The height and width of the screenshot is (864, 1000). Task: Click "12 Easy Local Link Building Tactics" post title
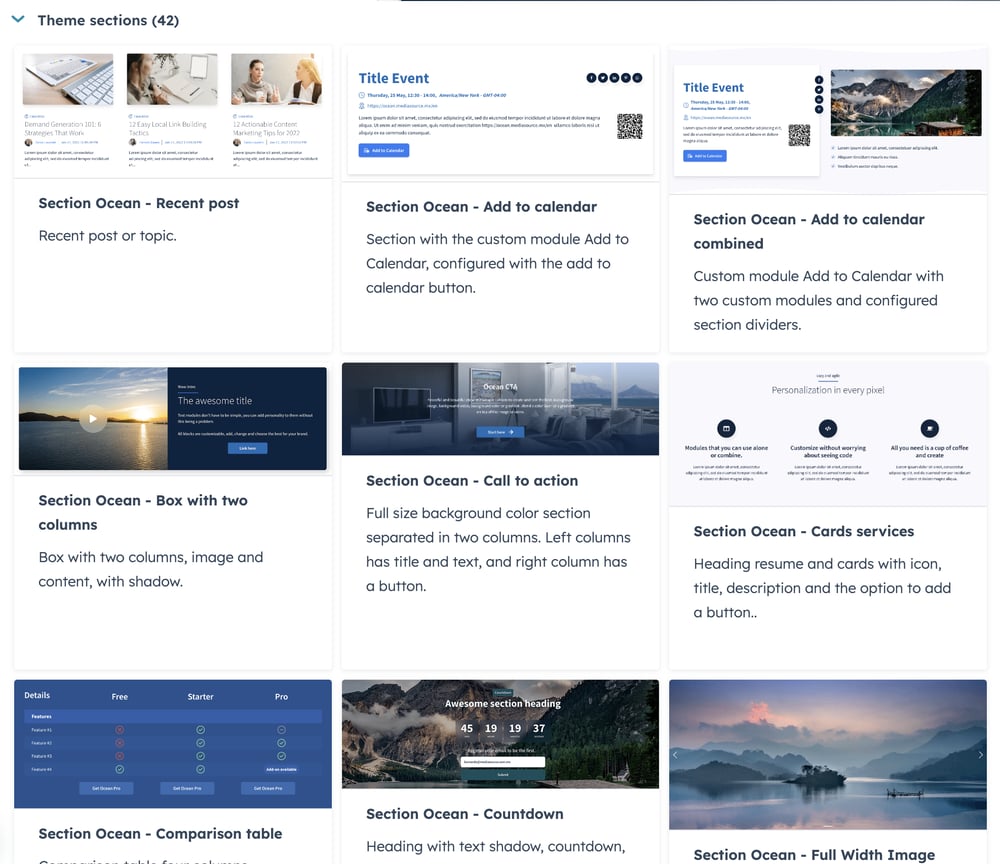point(168,128)
